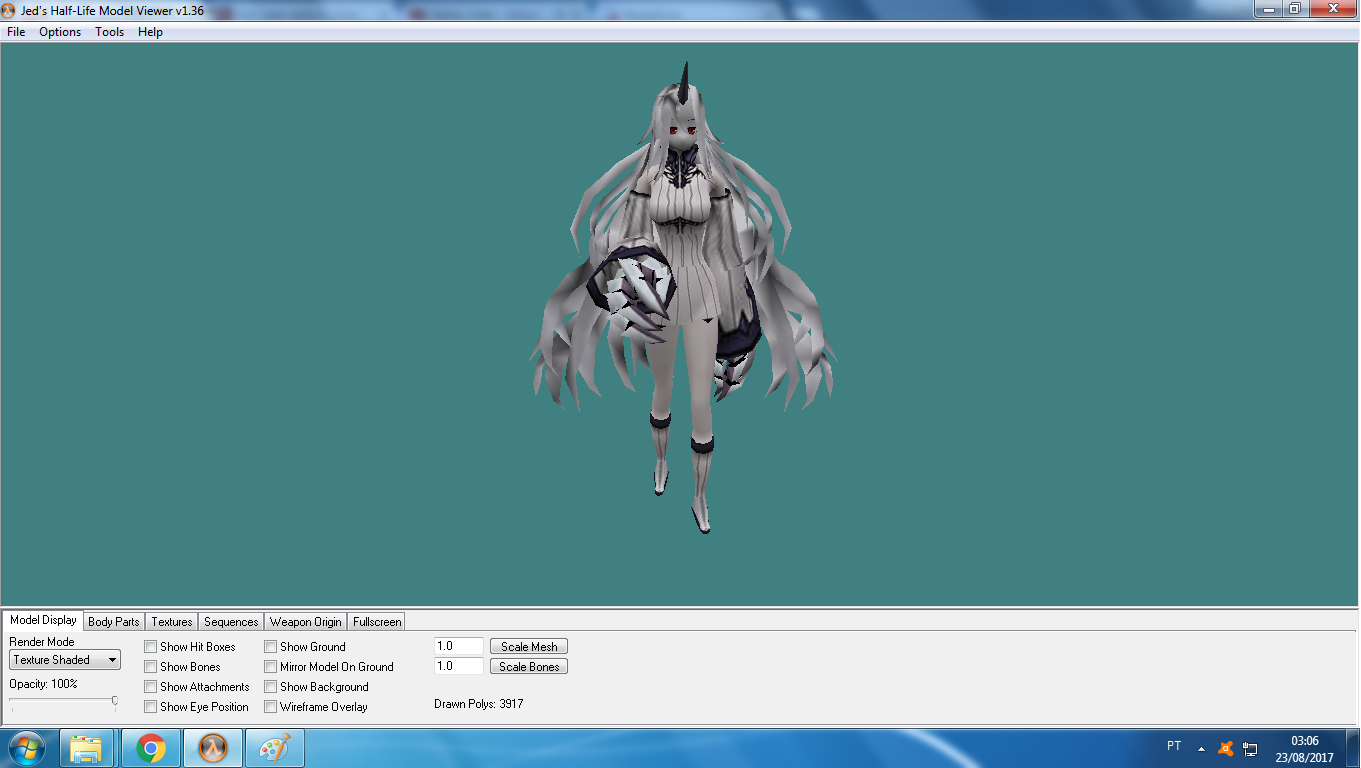Enable the Show Ground checkbox
The image size is (1361, 768).
pyautogui.click(x=271, y=647)
